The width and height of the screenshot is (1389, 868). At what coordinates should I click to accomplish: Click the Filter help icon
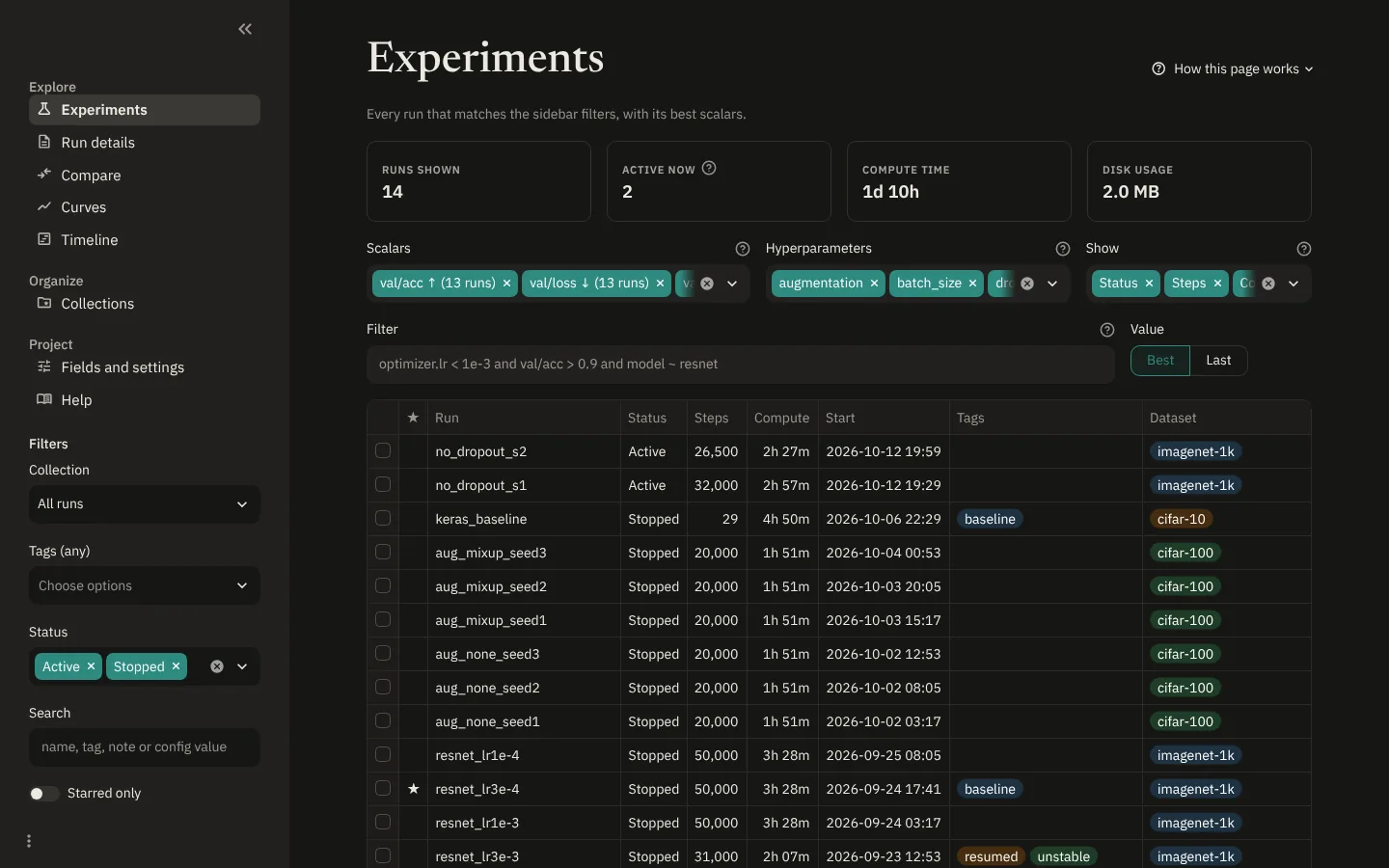coord(1107,330)
